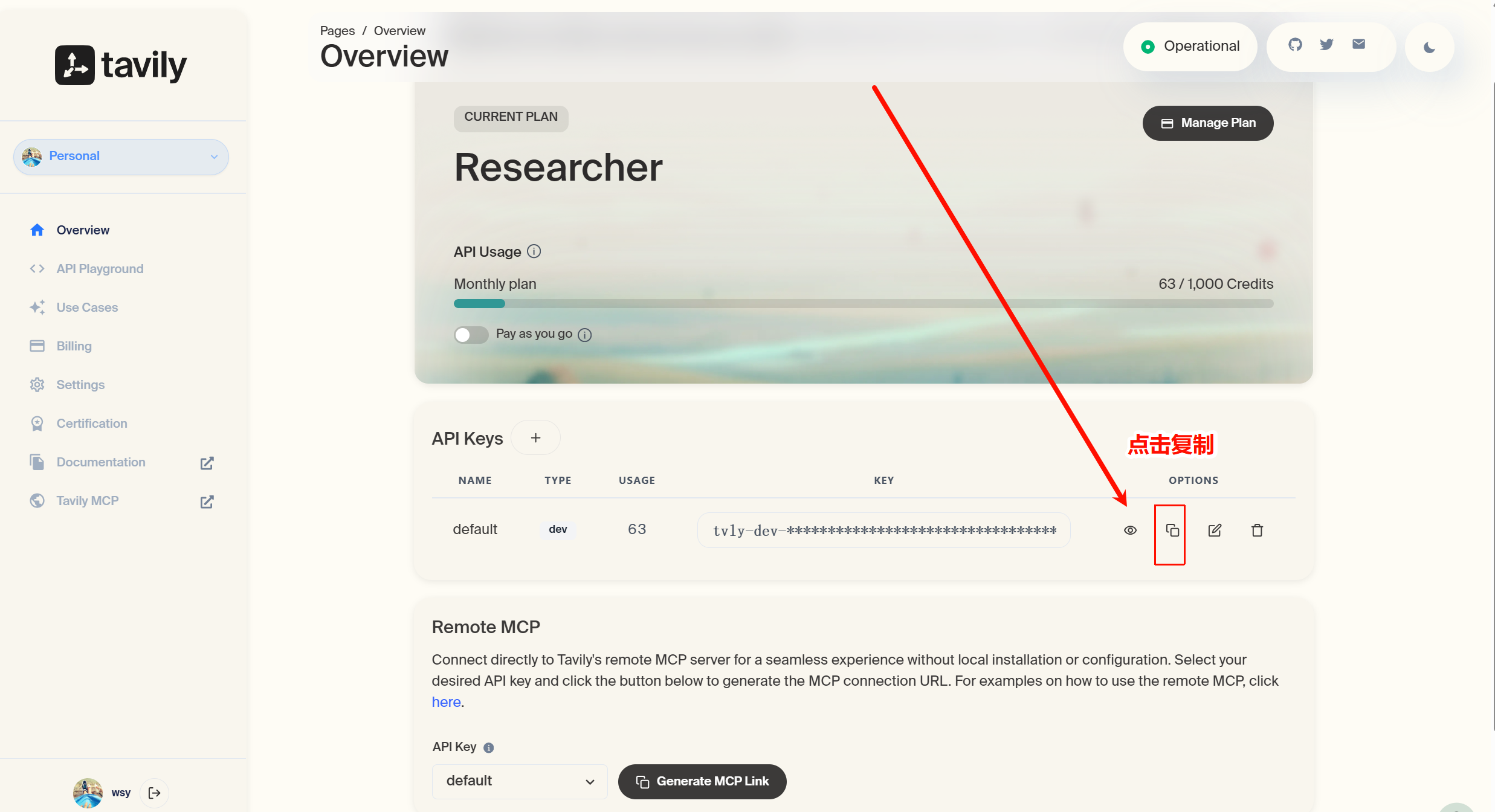The height and width of the screenshot is (812, 1495).
Task: Copy the default API key
Action: (1172, 530)
